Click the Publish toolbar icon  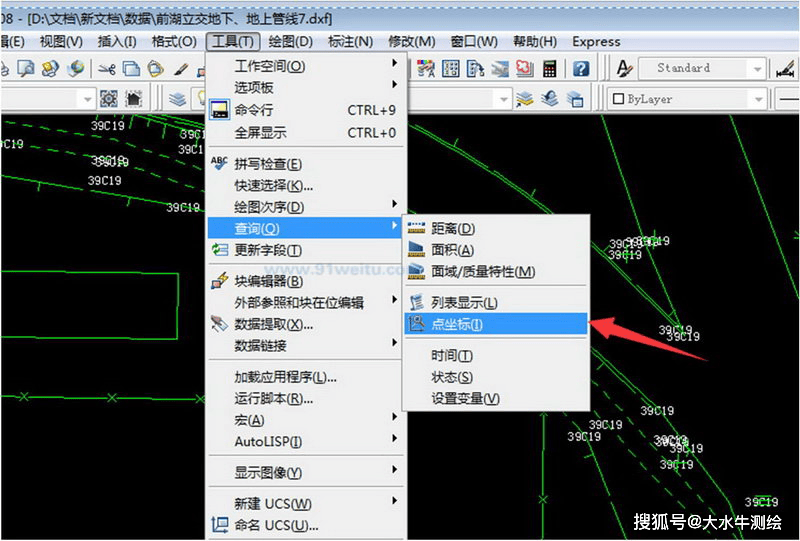point(51,68)
